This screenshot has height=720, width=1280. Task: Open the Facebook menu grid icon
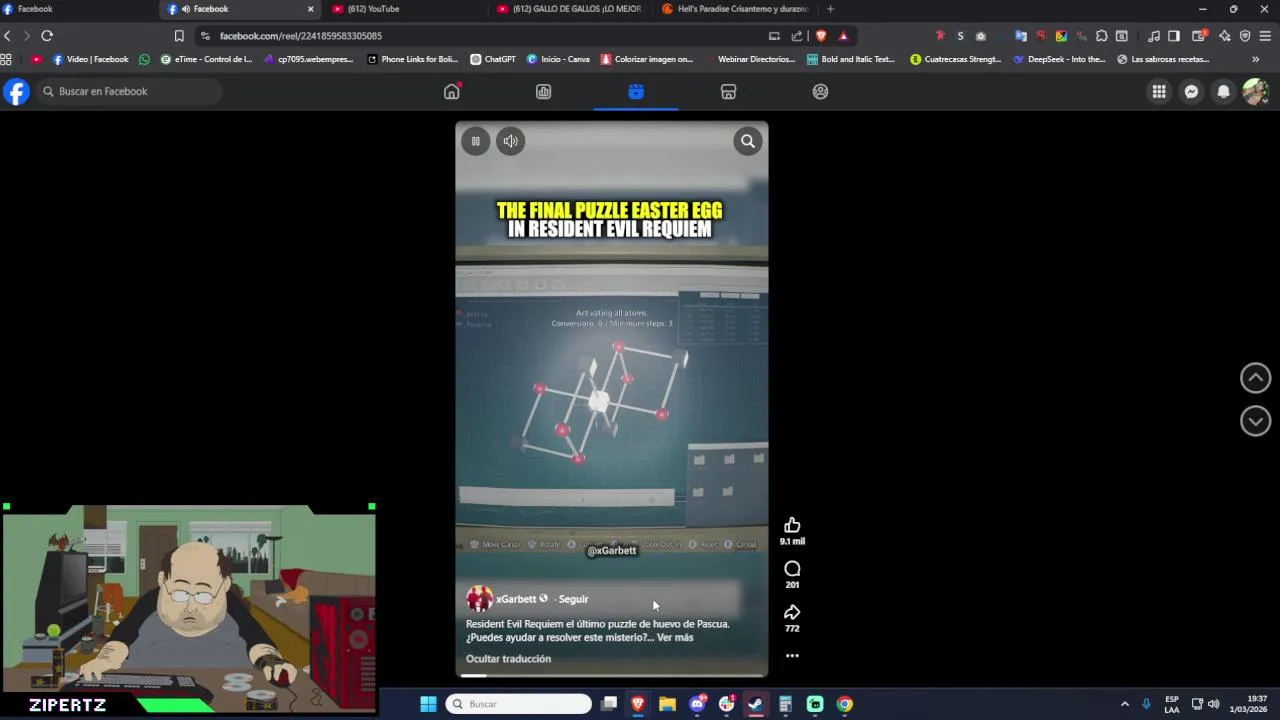click(x=1159, y=91)
